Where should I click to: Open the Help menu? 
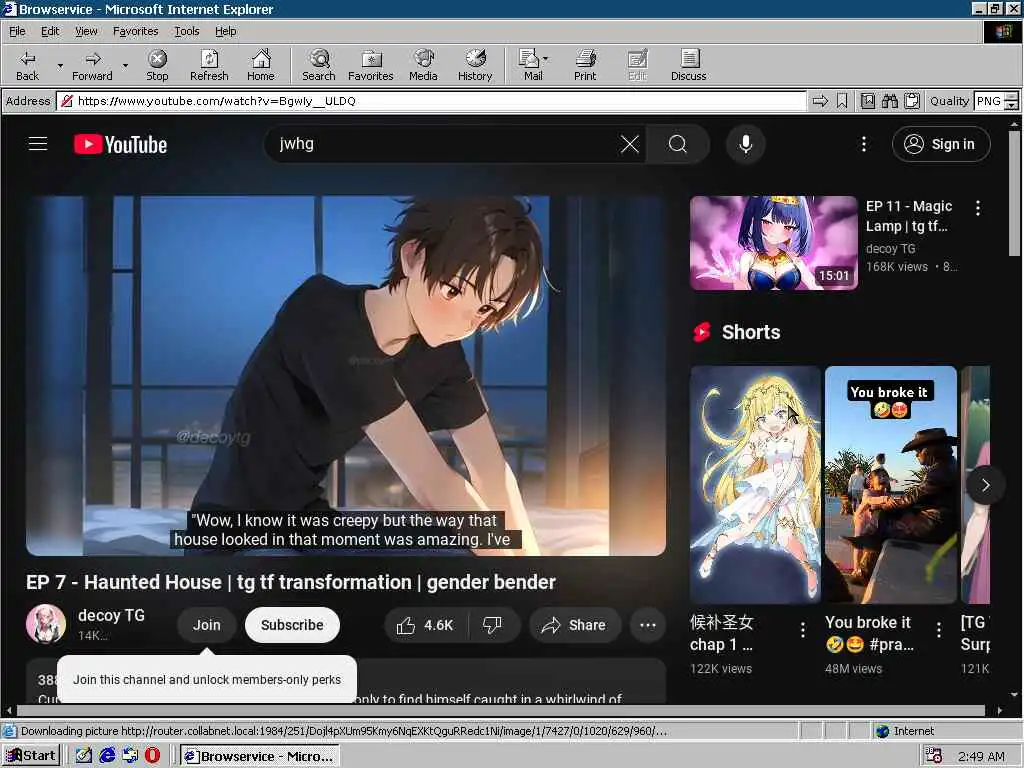225,31
